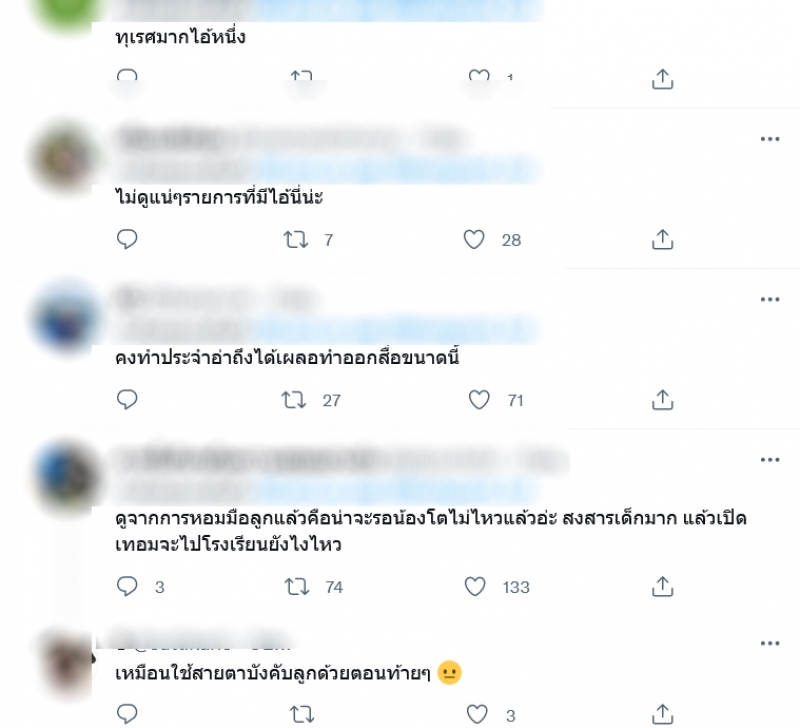Image resolution: width=800 pixels, height=728 pixels.
Task: Like the tweet with 28 likes
Action: (474, 239)
